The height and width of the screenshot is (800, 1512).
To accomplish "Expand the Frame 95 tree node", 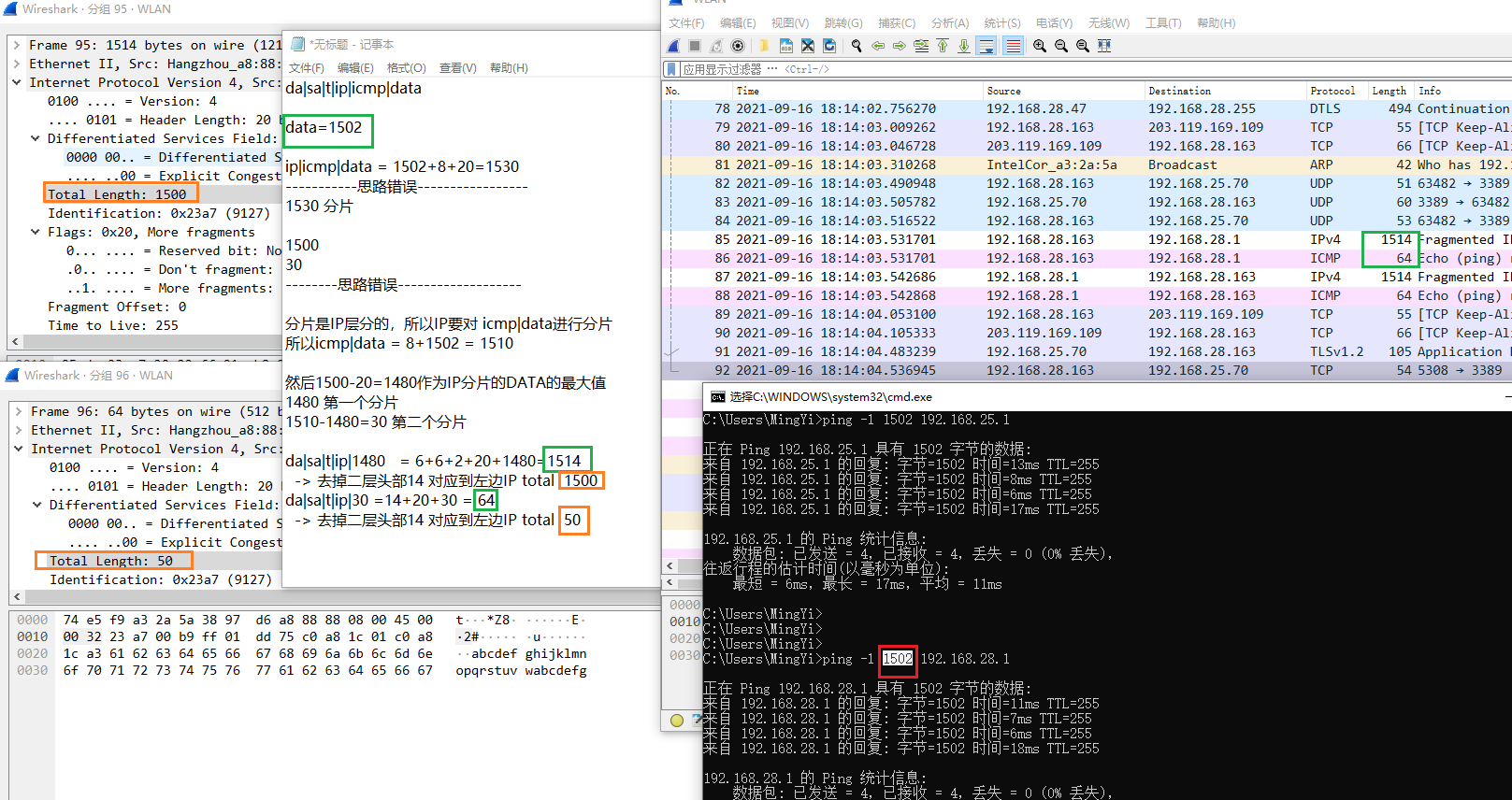I will 17,45.
